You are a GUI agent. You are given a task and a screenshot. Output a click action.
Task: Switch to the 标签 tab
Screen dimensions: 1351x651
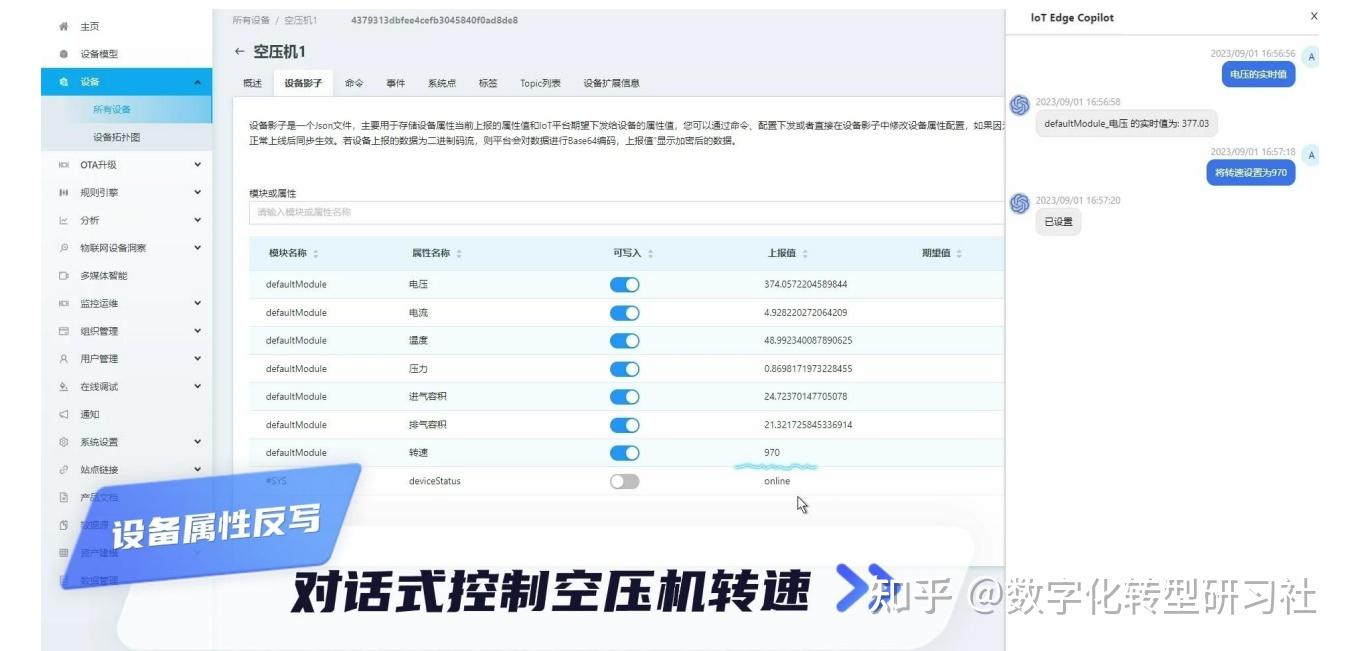pyautogui.click(x=488, y=84)
